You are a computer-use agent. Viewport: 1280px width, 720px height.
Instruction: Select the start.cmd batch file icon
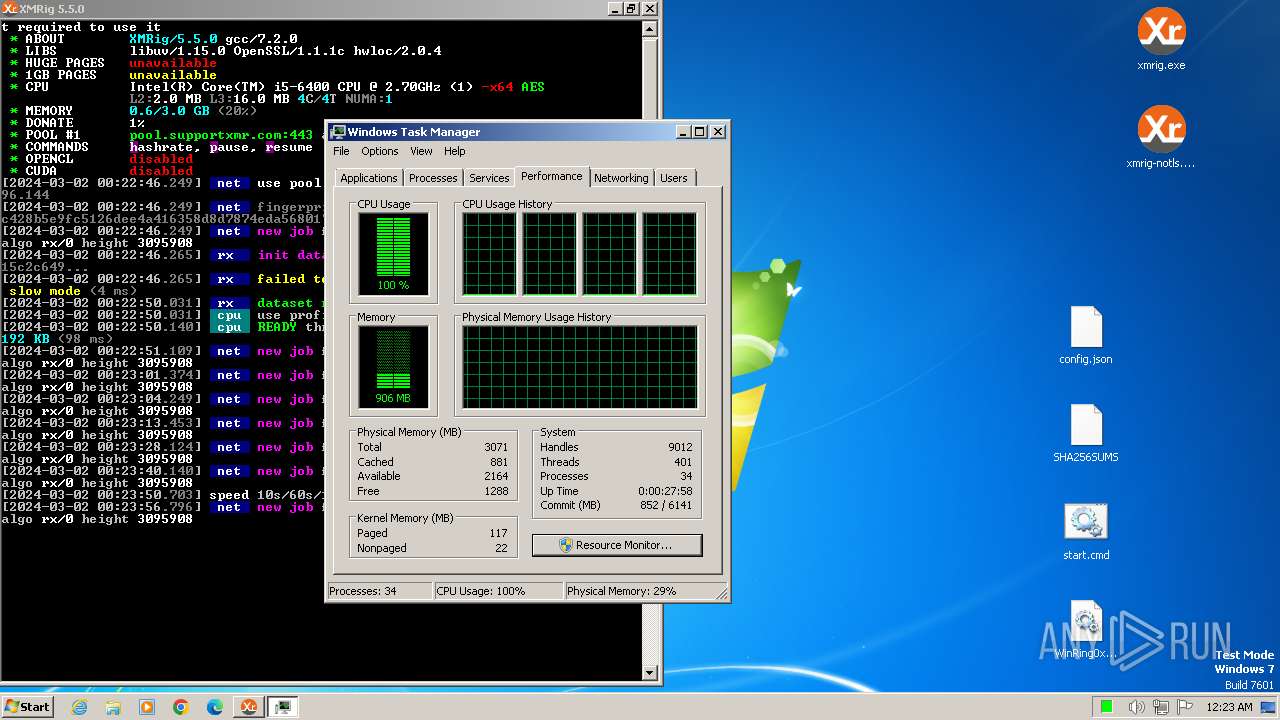click(x=1086, y=532)
